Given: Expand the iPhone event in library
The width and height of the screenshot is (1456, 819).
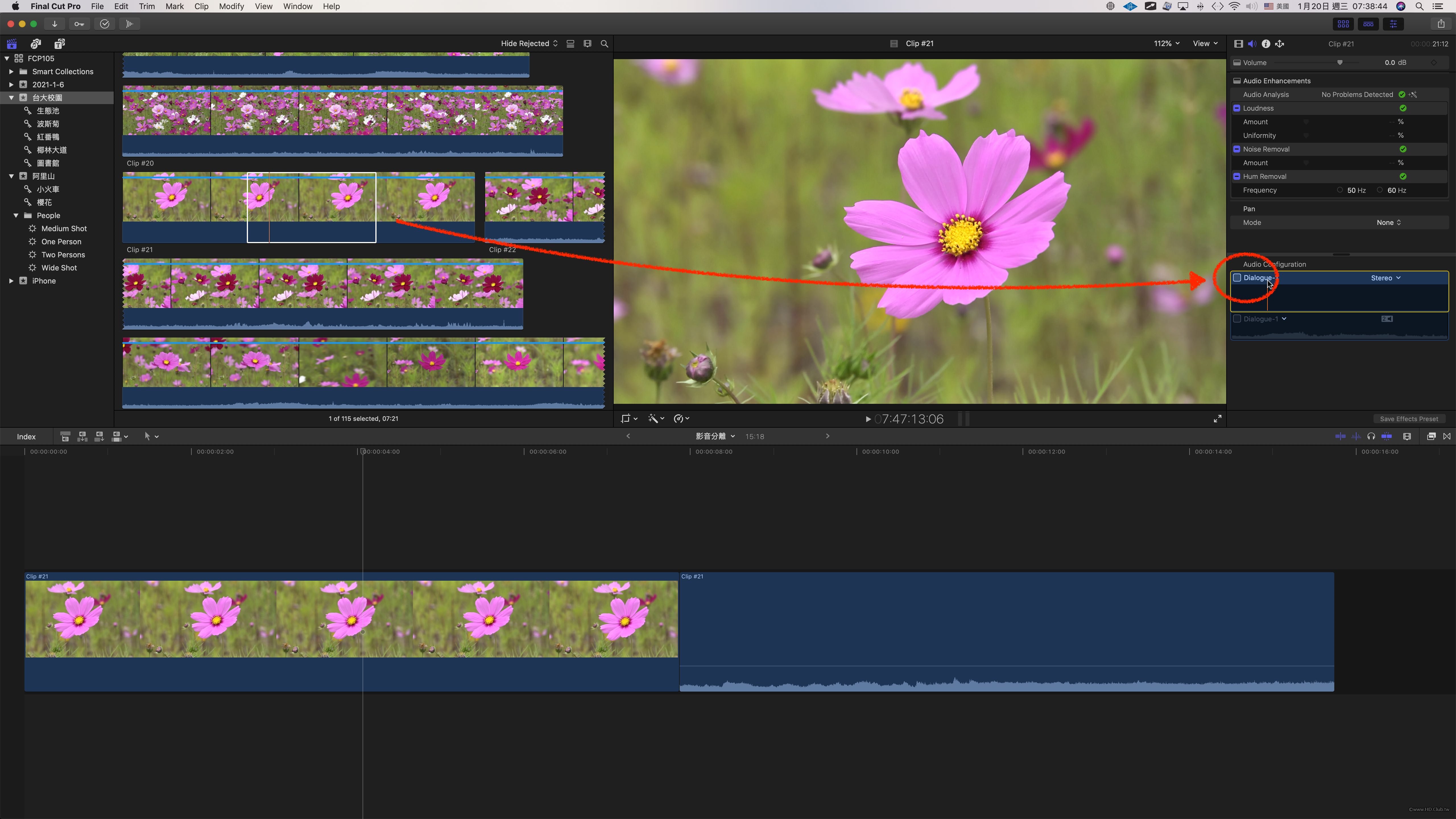Looking at the screenshot, I should click(x=11, y=281).
